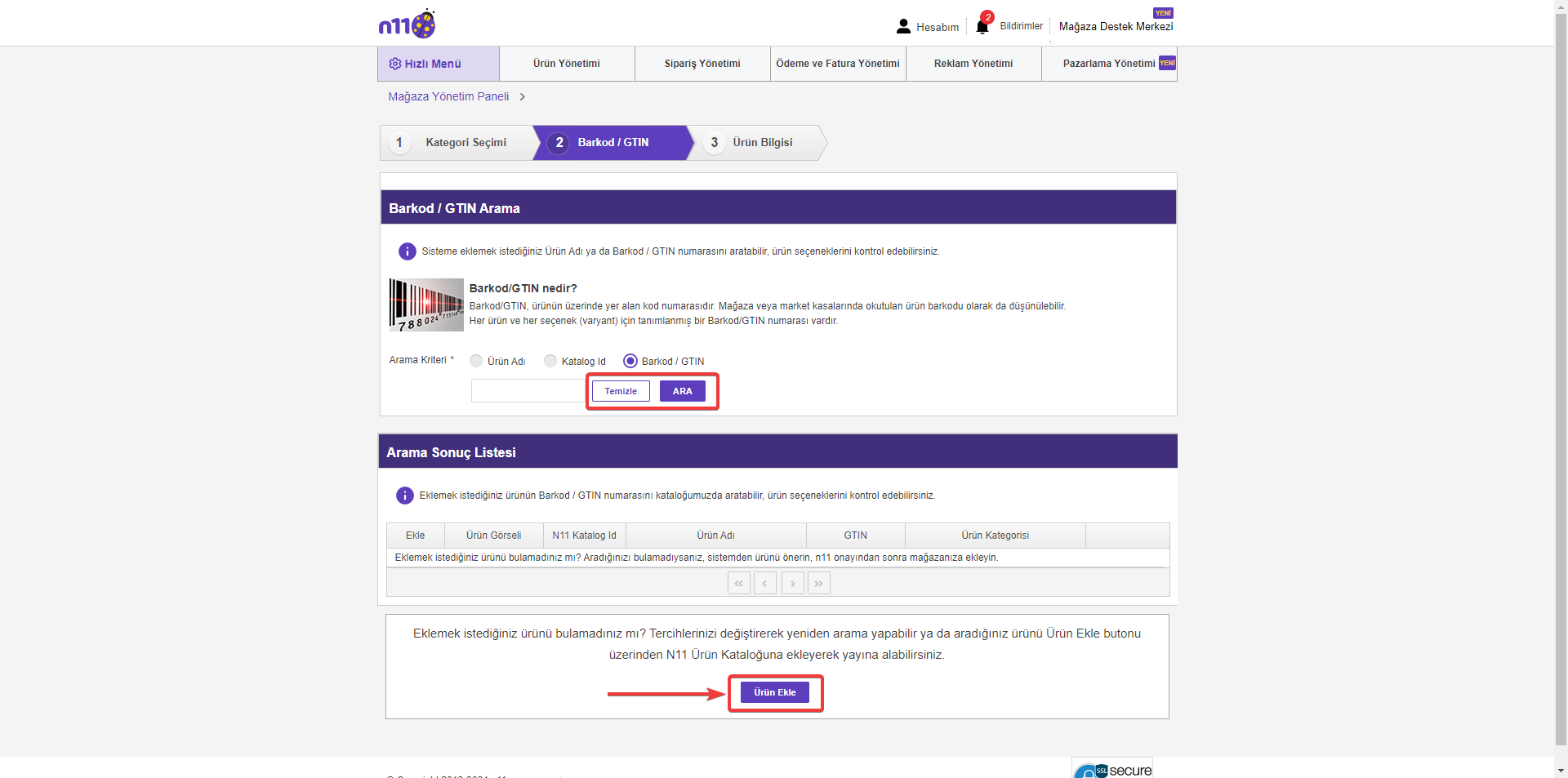
Task: Click the Ürün Adı column header
Action: pyautogui.click(x=716, y=536)
